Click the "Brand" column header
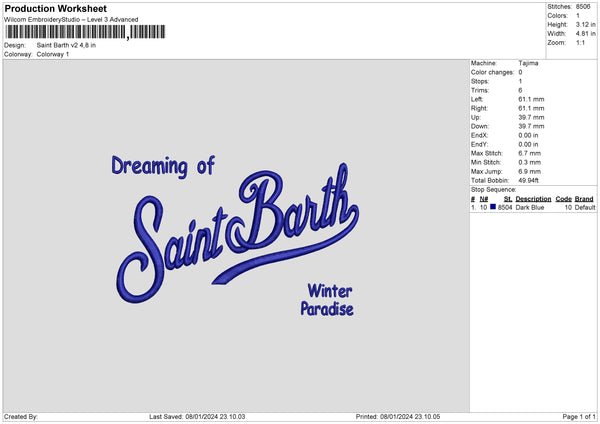Image resolution: width=600 pixels, height=424 pixels. click(584, 199)
